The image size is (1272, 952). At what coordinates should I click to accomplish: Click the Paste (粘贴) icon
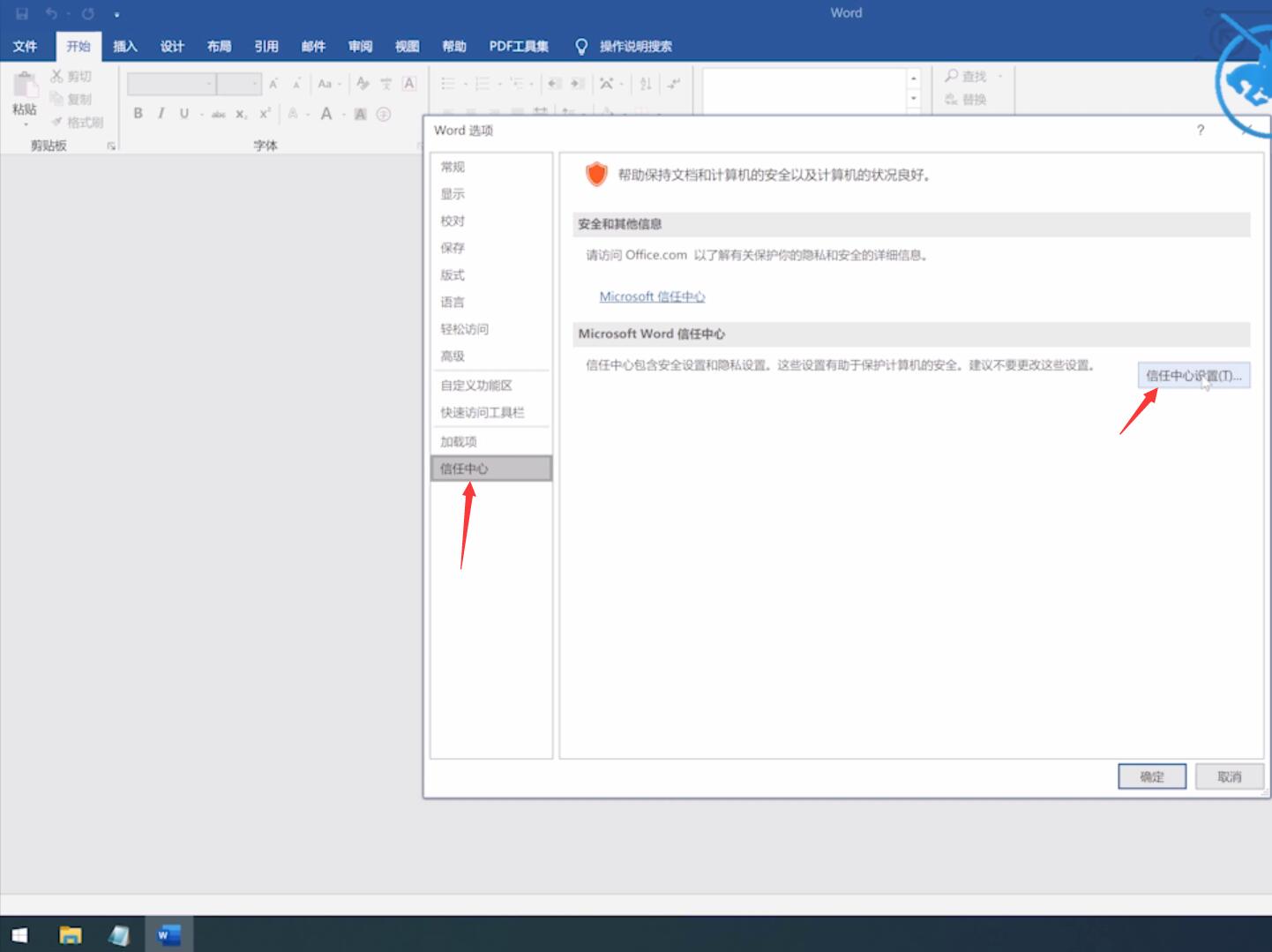25,86
